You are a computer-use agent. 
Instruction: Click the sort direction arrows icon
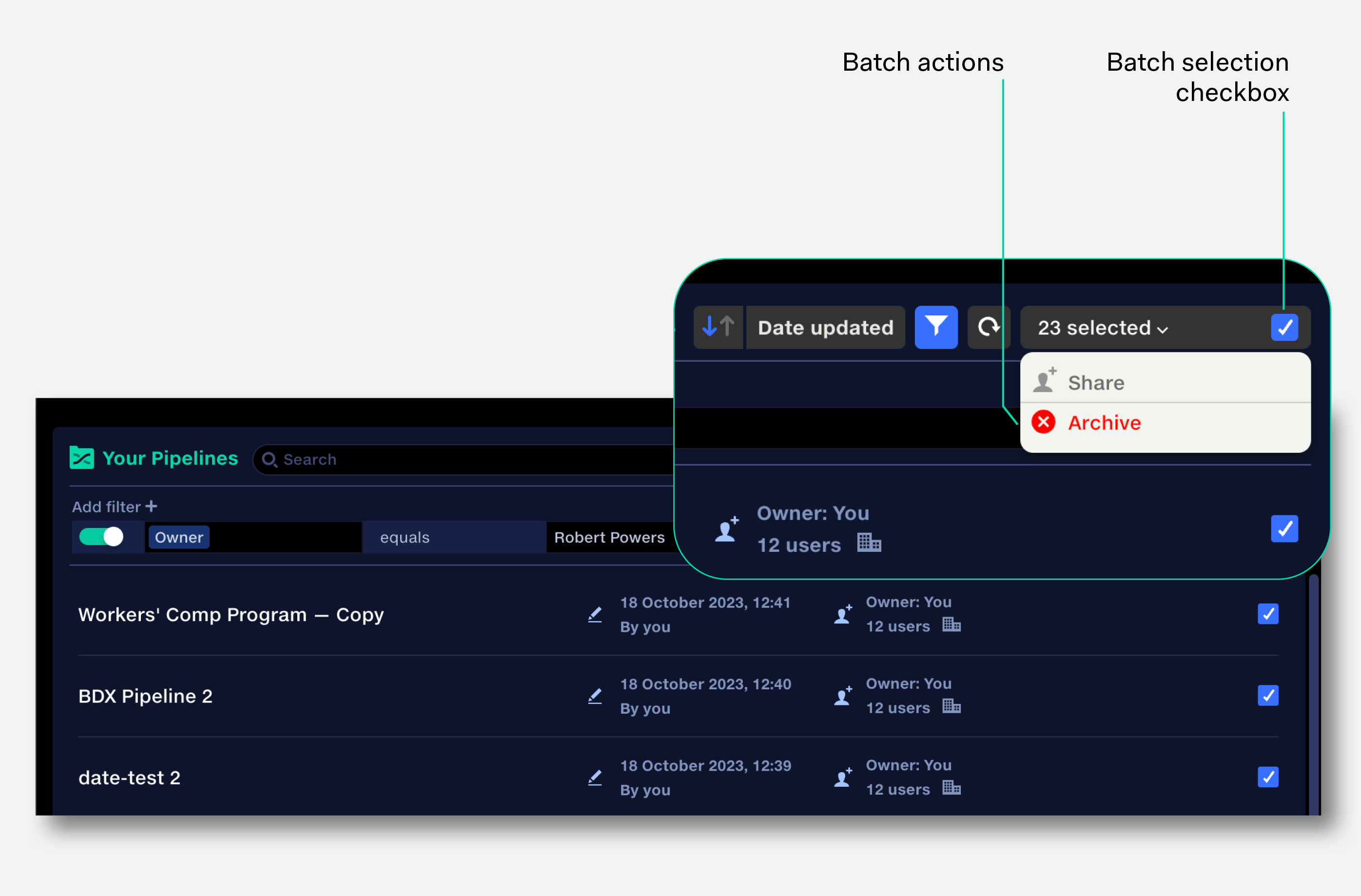[x=718, y=327]
